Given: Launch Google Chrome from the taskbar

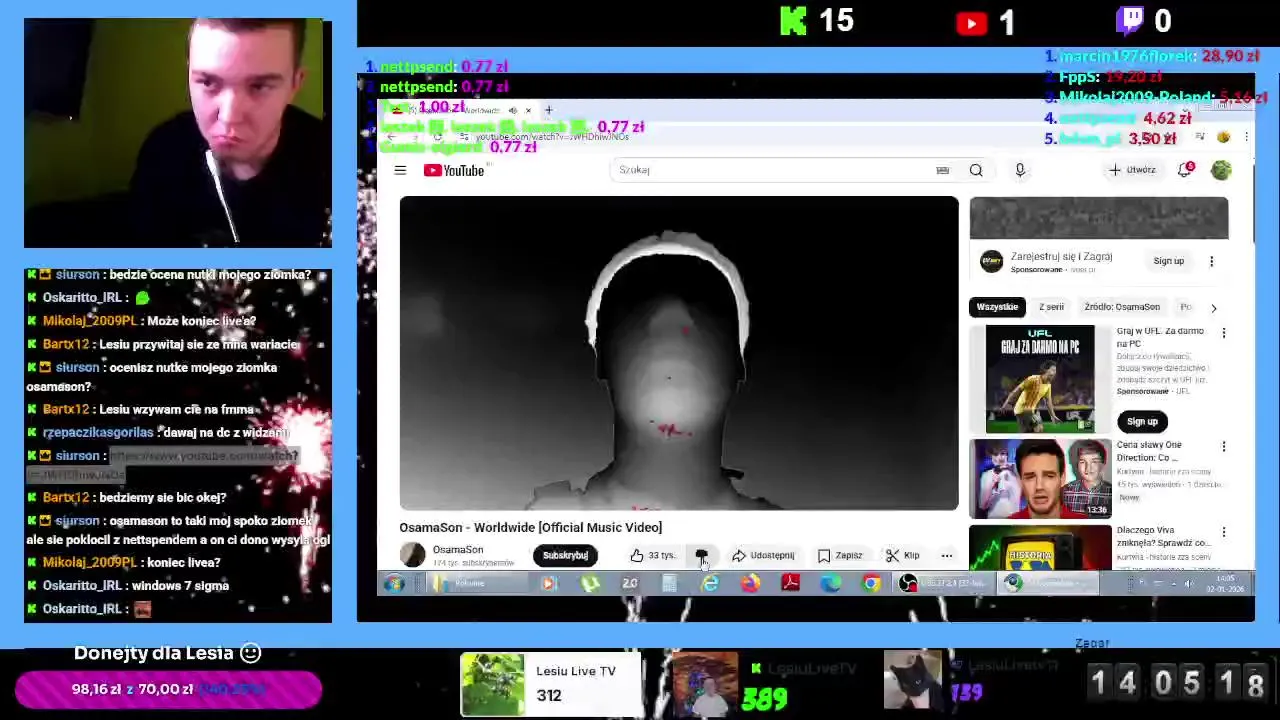Looking at the screenshot, I should [x=872, y=583].
